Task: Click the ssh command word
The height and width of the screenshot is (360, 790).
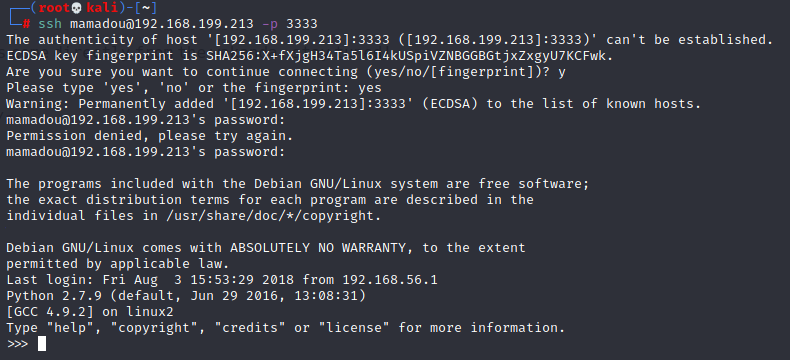Action: coord(50,24)
